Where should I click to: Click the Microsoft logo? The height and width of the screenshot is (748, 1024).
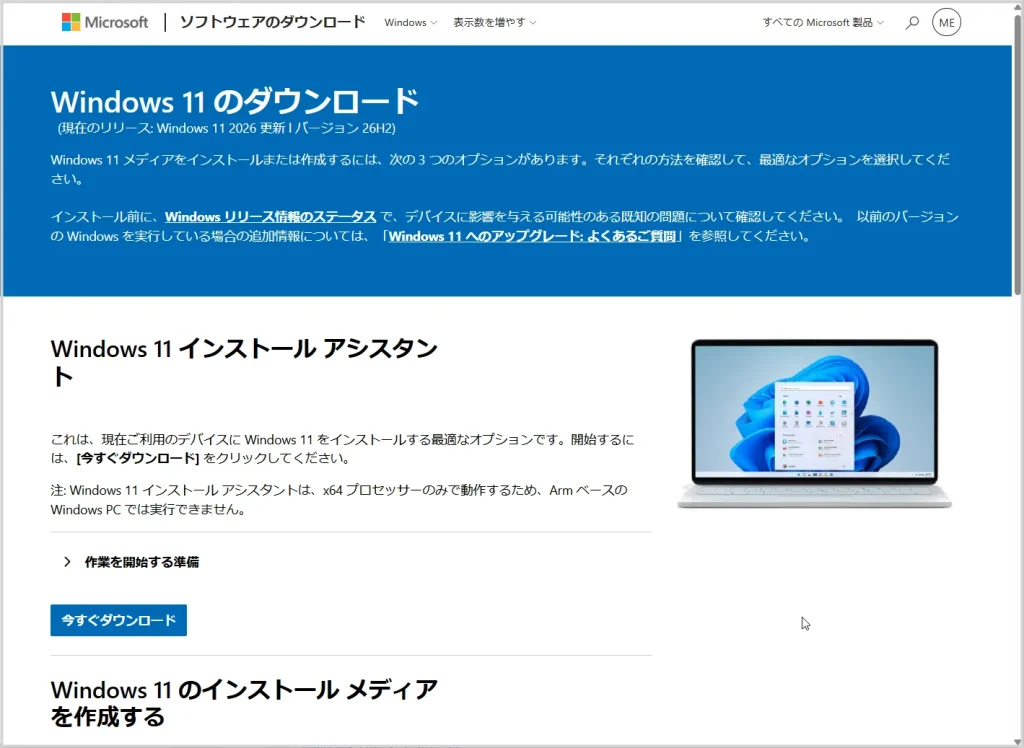click(104, 22)
